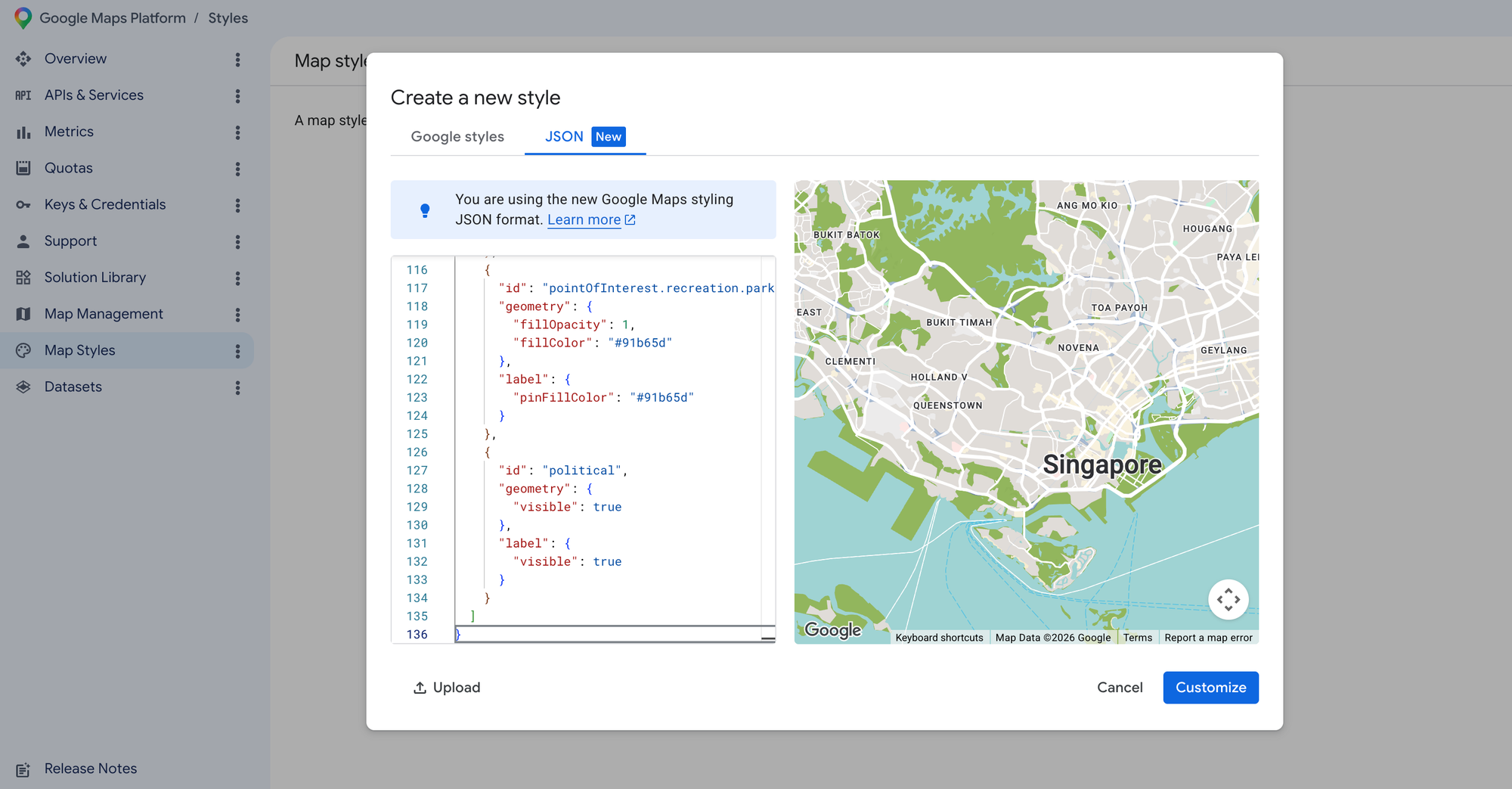Open the Map Styles more options menu

tap(237, 351)
